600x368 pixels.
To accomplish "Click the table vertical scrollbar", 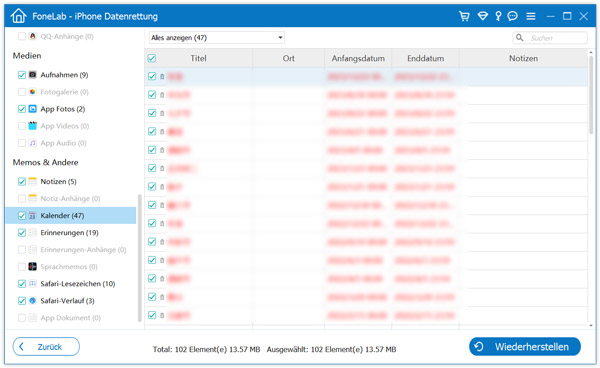I will pyautogui.click(x=591, y=94).
